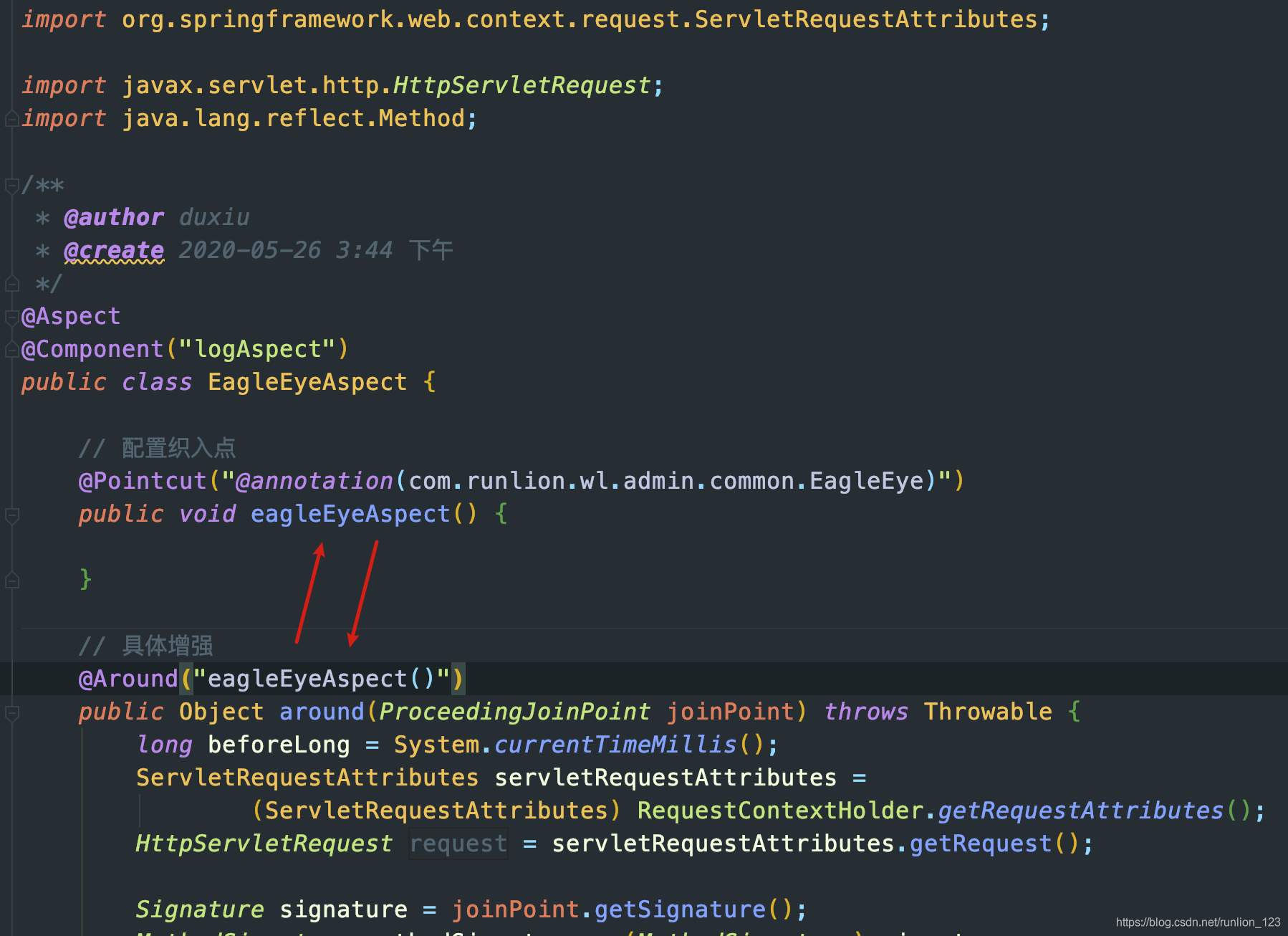This screenshot has height=936, width=1288.
Task: Click the underlined @create Javadoc tag
Action: 114,250
